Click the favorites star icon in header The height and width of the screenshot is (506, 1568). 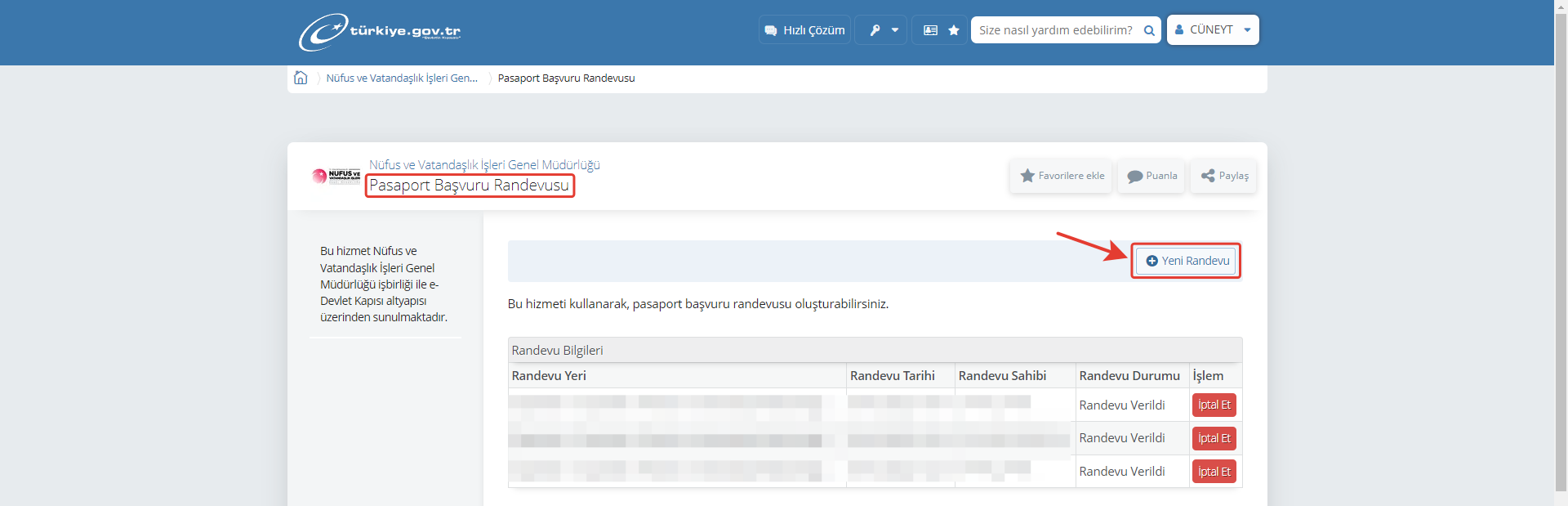point(953,30)
